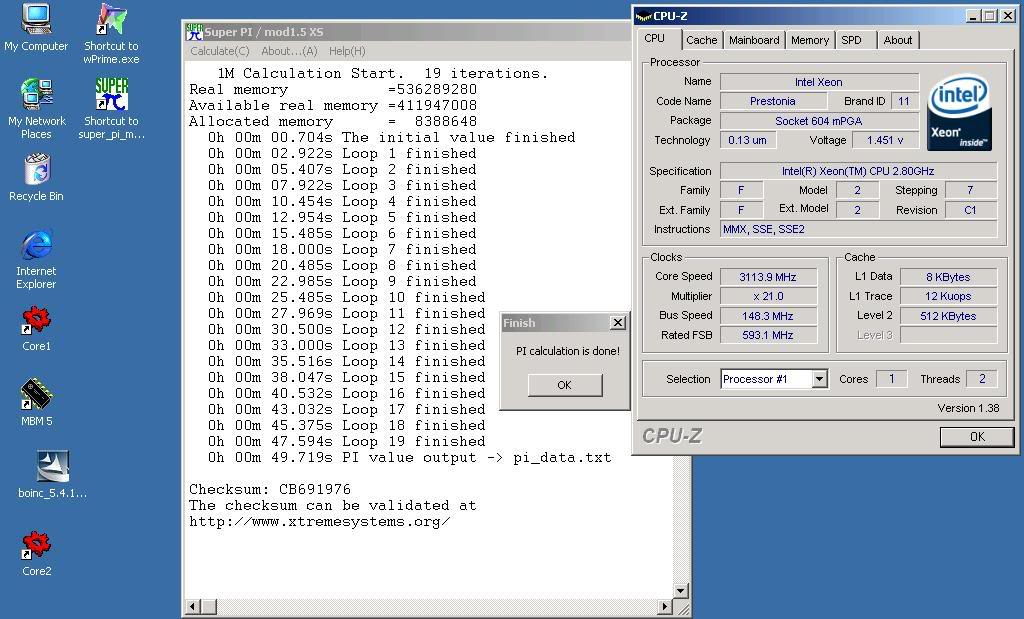Click the Threads value field

coord(982,379)
